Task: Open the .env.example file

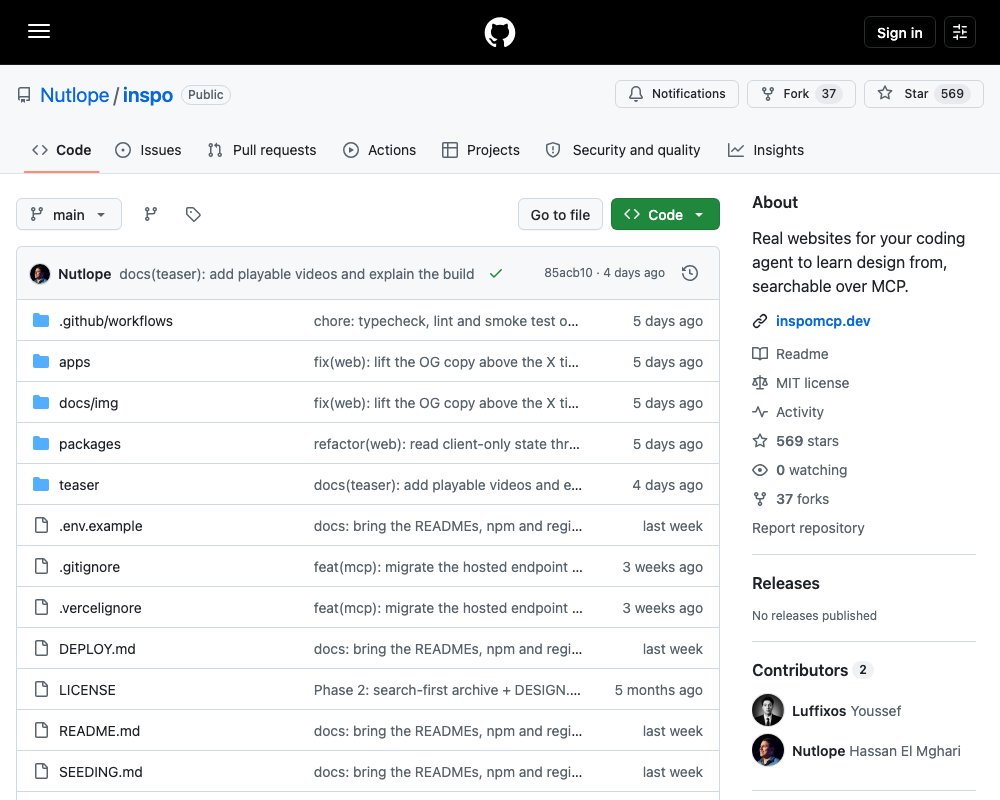Action: [101, 526]
